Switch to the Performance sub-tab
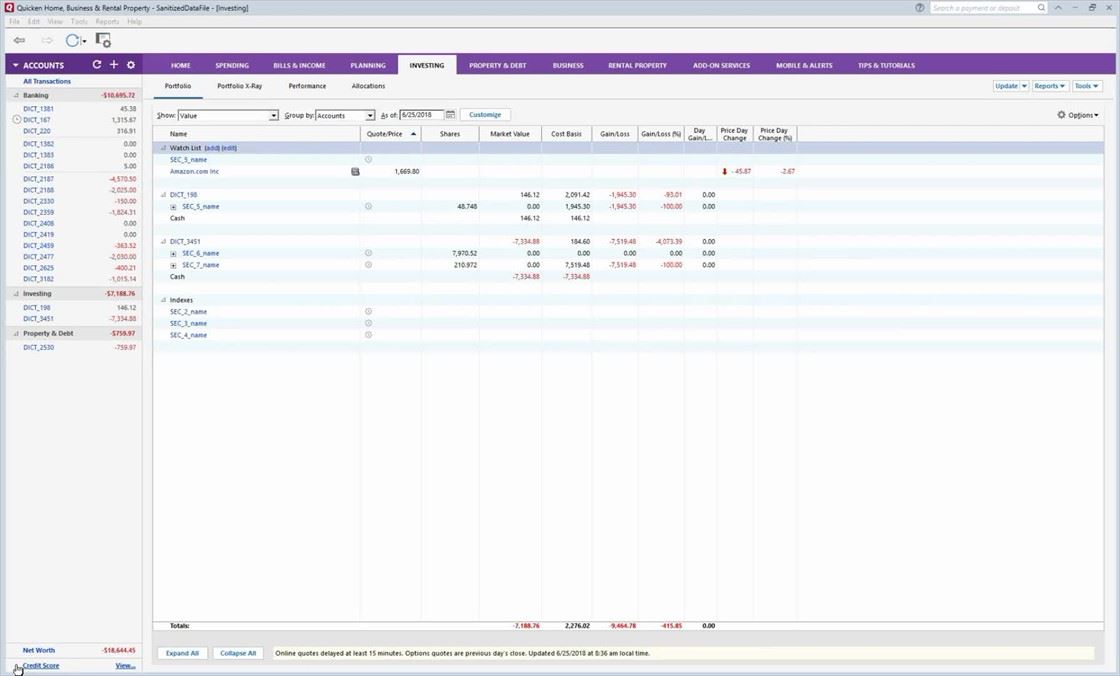The height and width of the screenshot is (676, 1120). click(x=307, y=86)
